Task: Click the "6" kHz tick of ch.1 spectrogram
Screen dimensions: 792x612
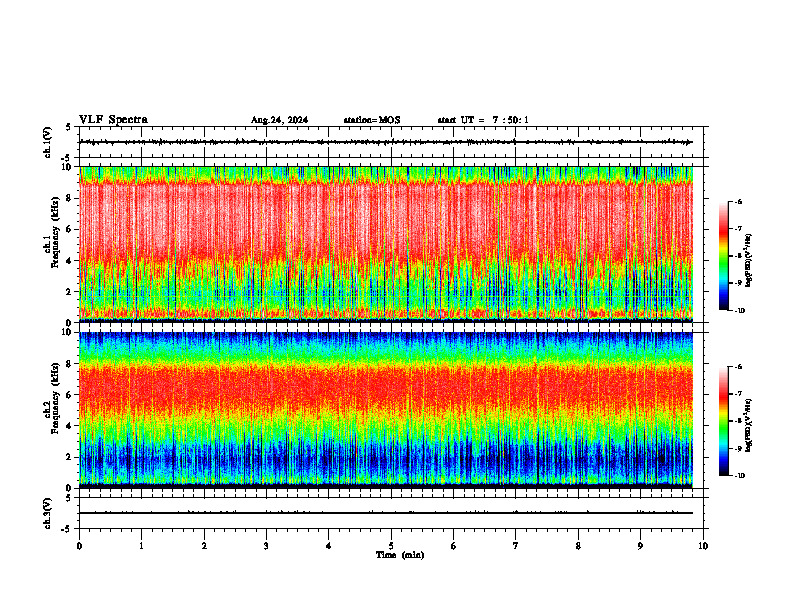Action: coord(69,229)
